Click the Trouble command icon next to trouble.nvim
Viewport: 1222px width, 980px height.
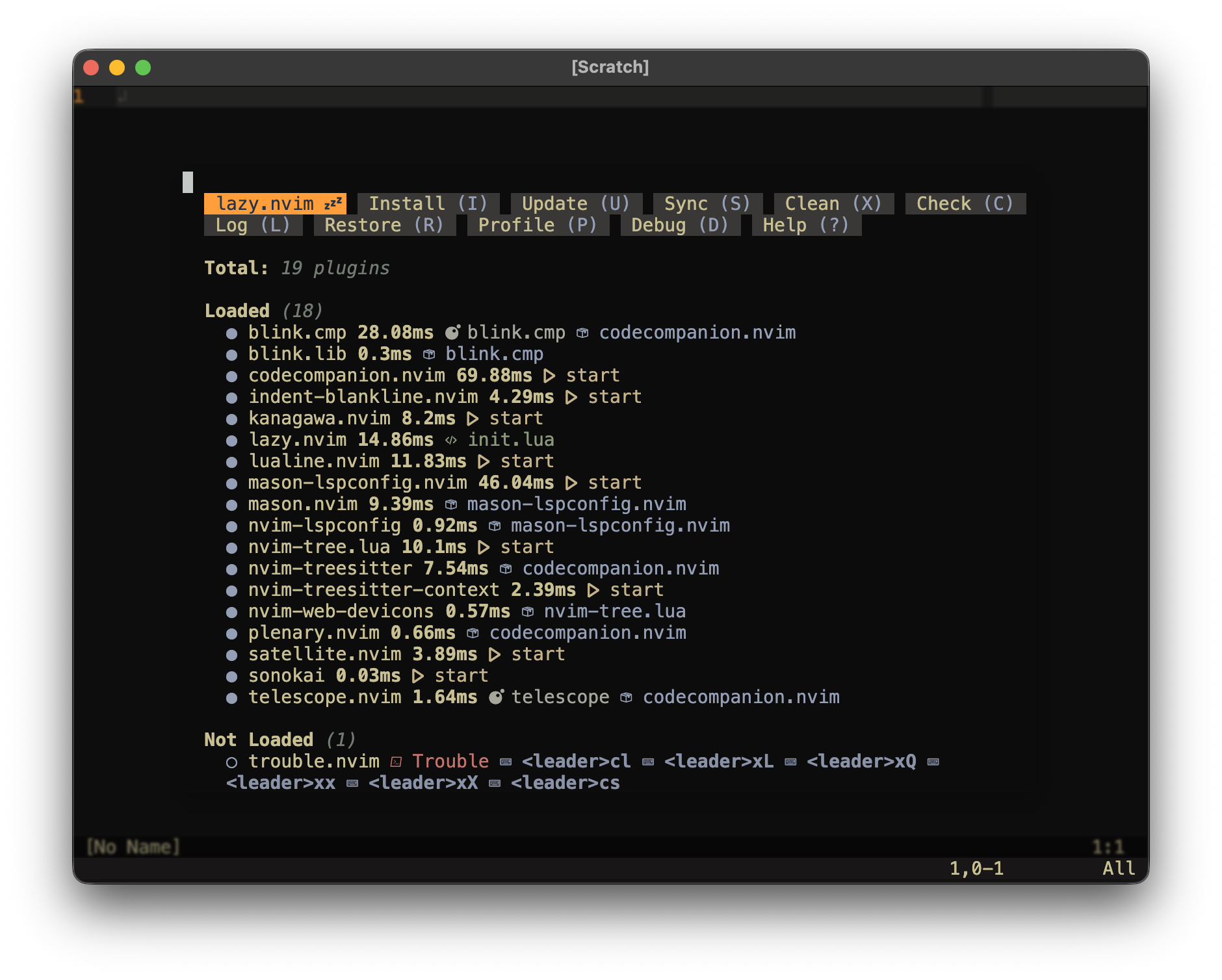pos(396,762)
